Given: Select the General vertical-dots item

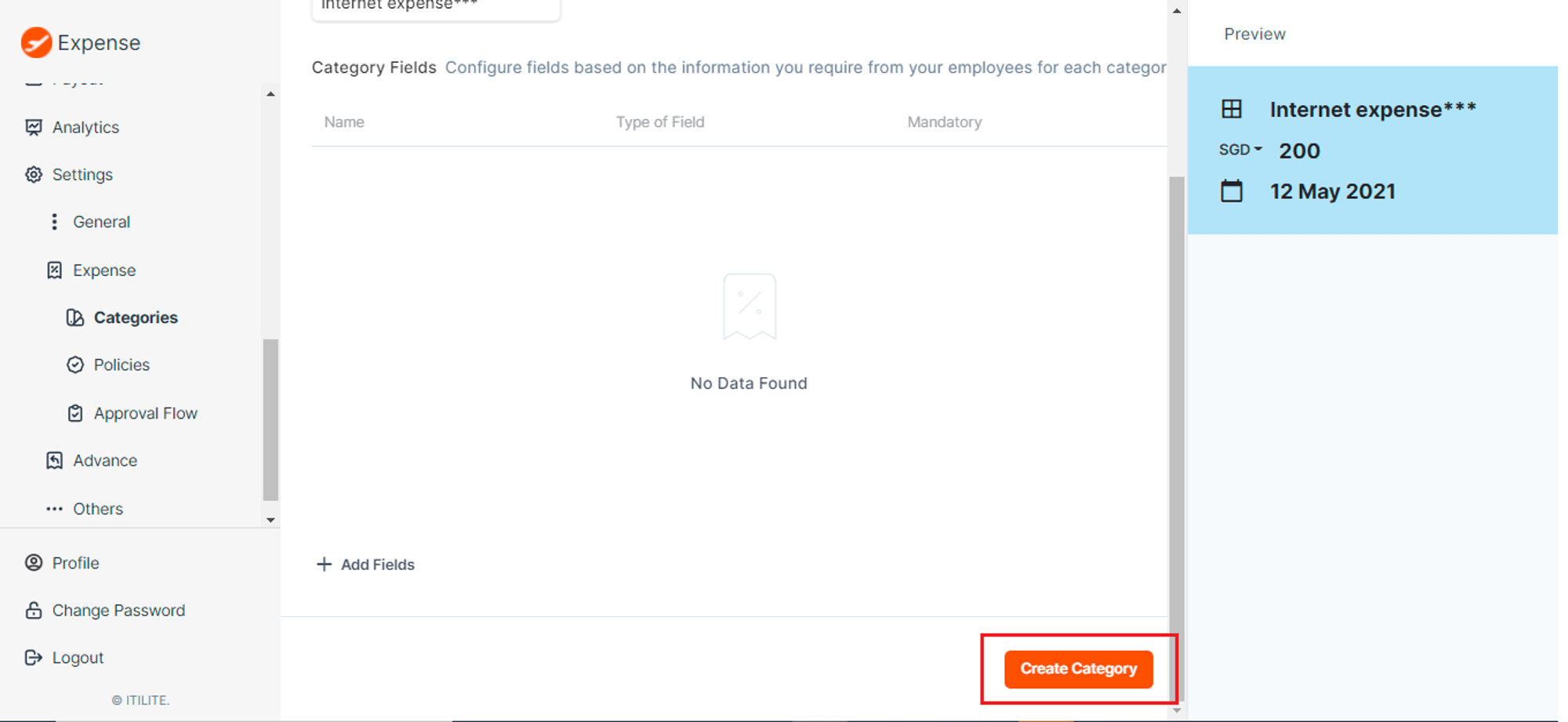Looking at the screenshot, I should tap(53, 221).
